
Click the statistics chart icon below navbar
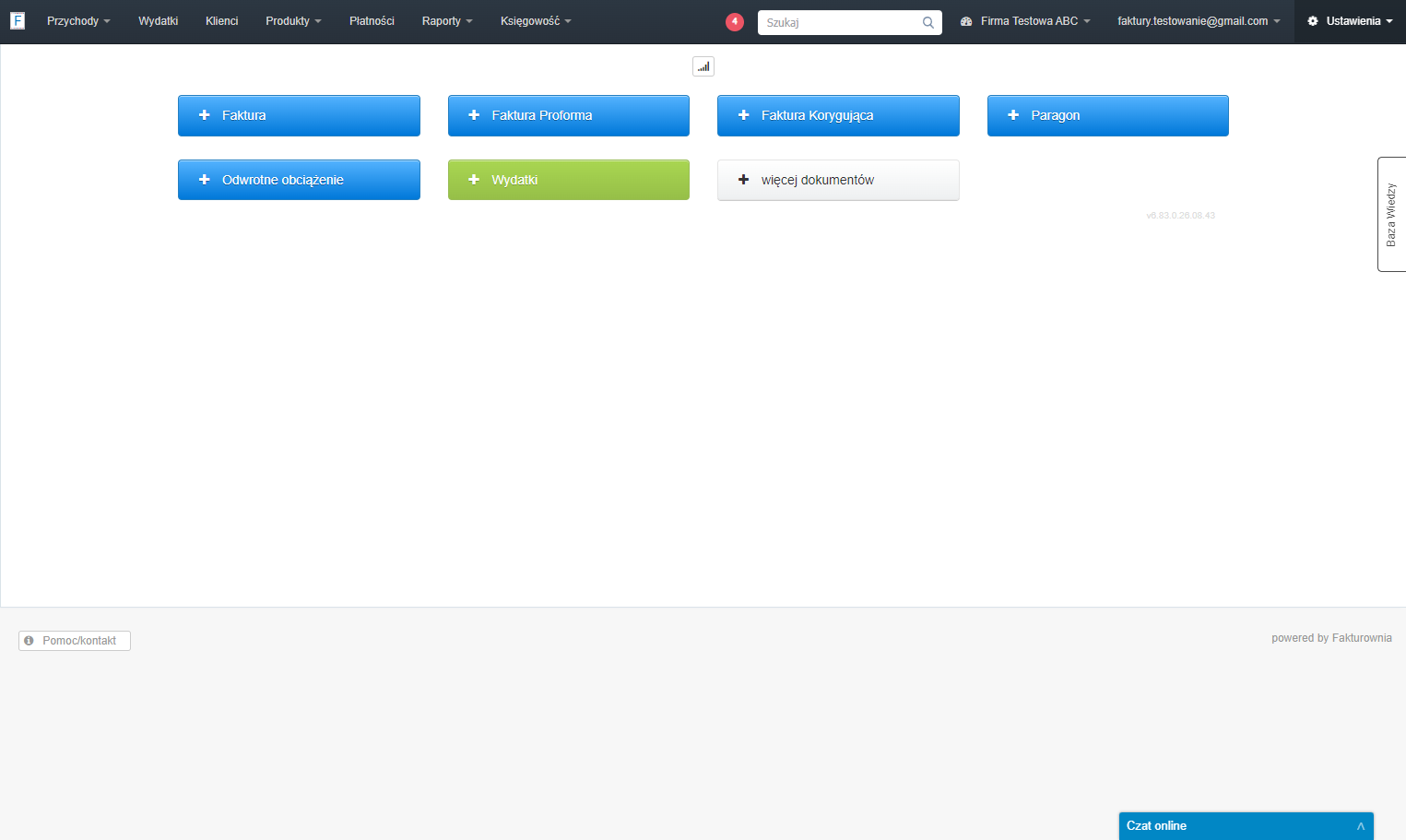pyautogui.click(x=703, y=66)
